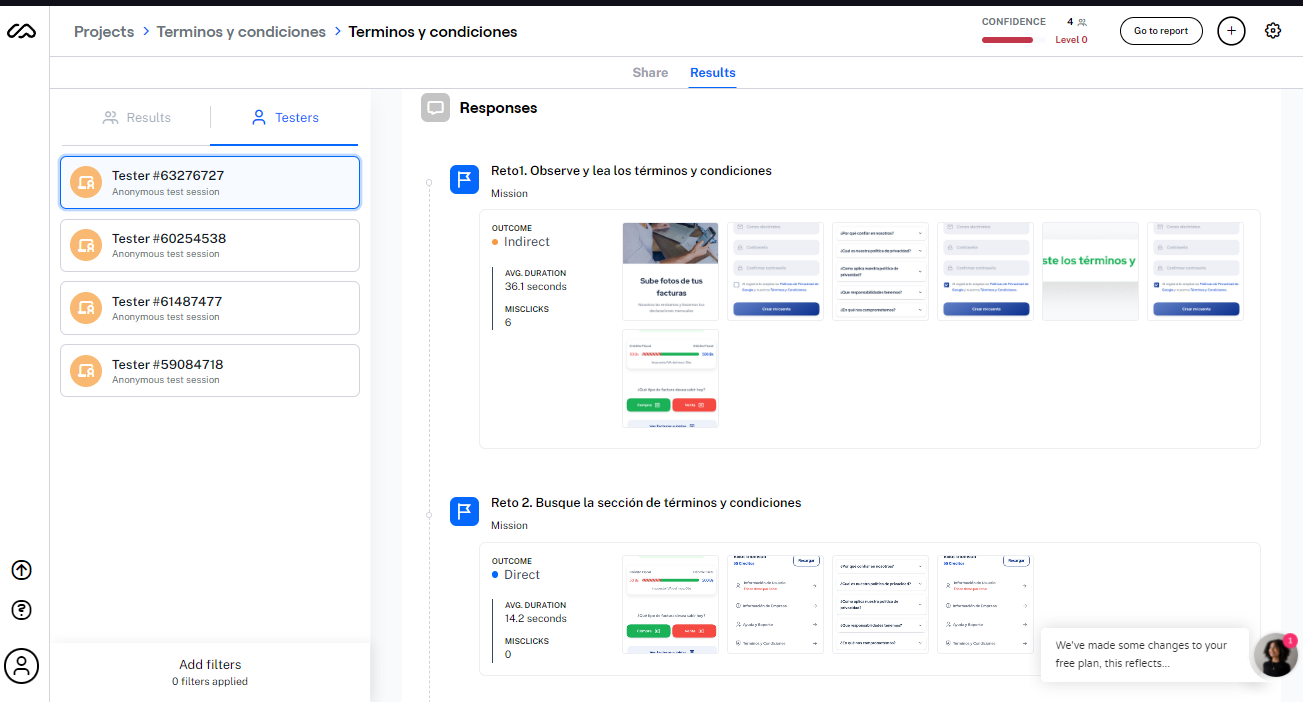The width and height of the screenshot is (1303, 702).
Task: Open the free plan changes chat message
Action: [x=1144, y=655]
